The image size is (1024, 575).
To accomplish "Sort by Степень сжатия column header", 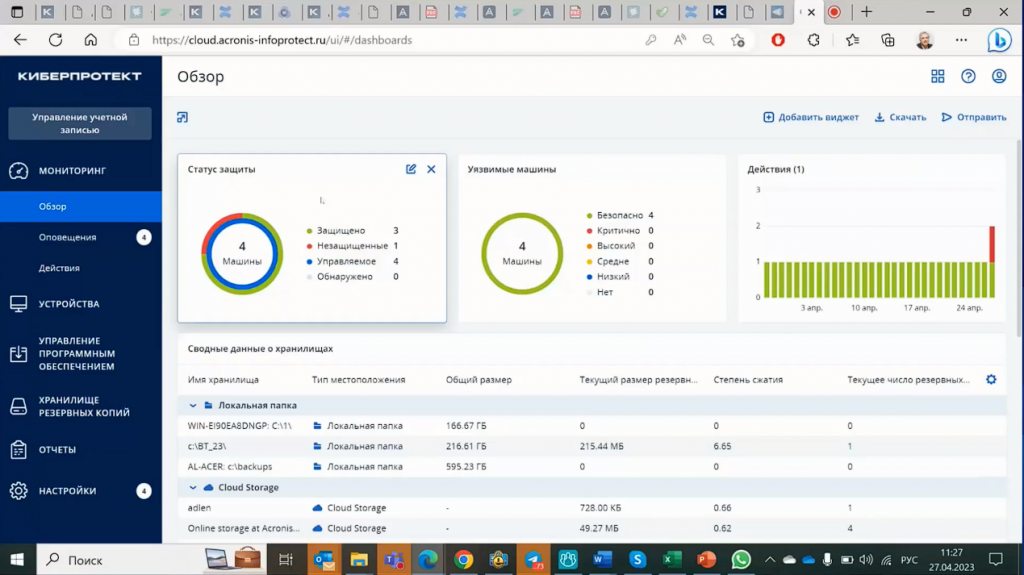I will [x=748, y=380].
